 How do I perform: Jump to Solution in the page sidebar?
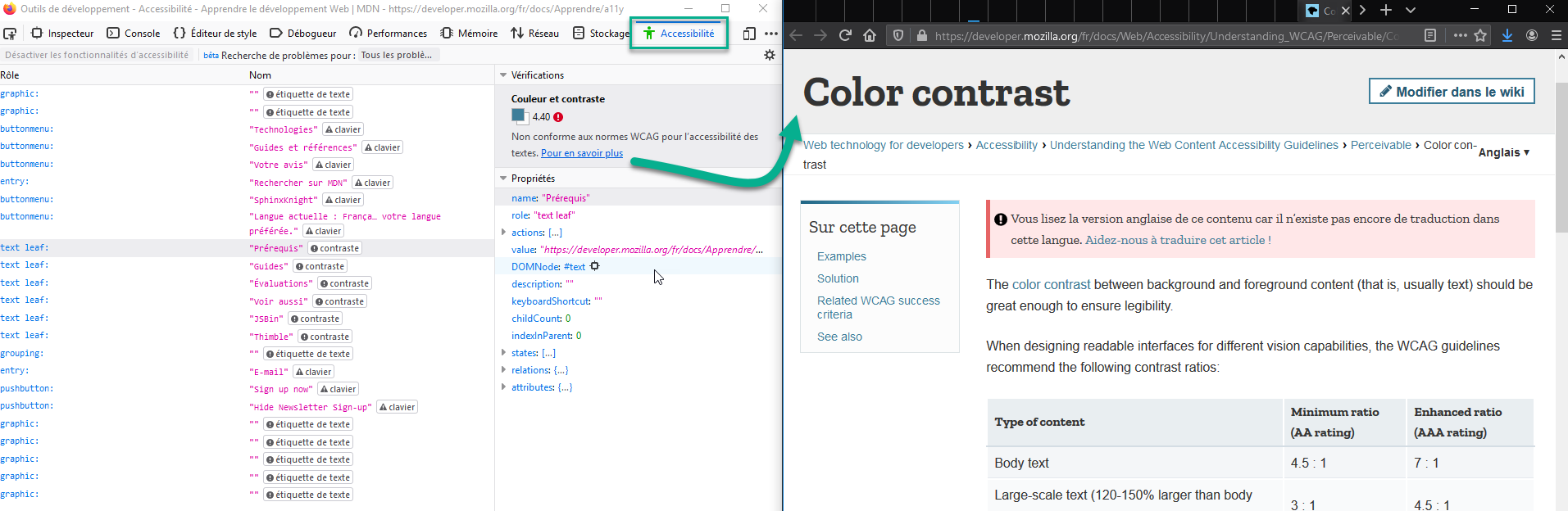(x=838, y=278)
